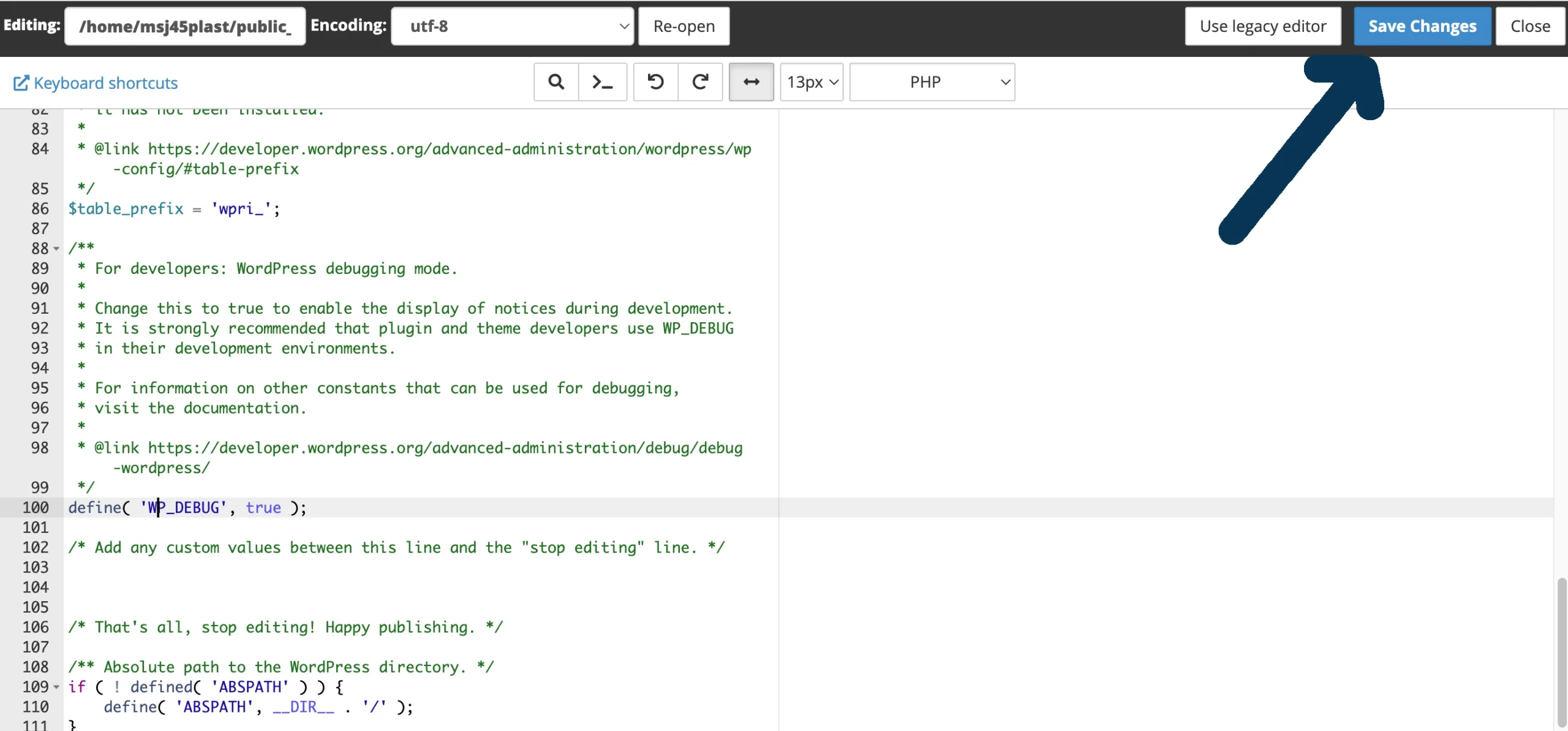
Task: Click the 'if' keyword on line 109
Action: [77, 687]
